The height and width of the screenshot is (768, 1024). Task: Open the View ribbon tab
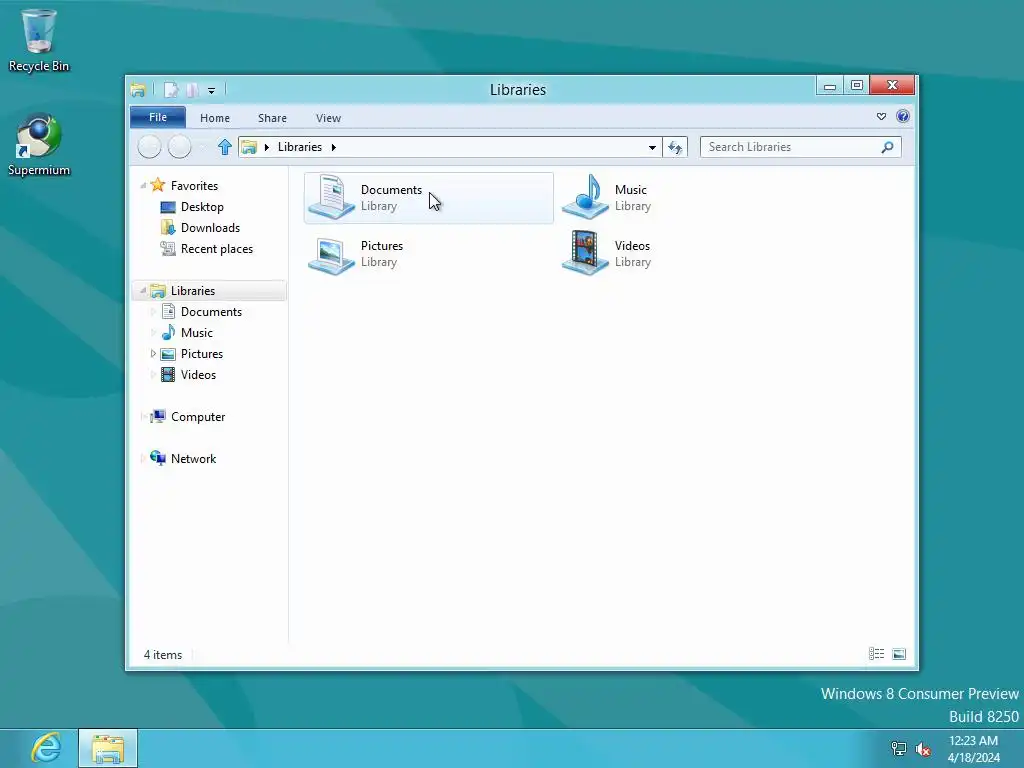328,118
